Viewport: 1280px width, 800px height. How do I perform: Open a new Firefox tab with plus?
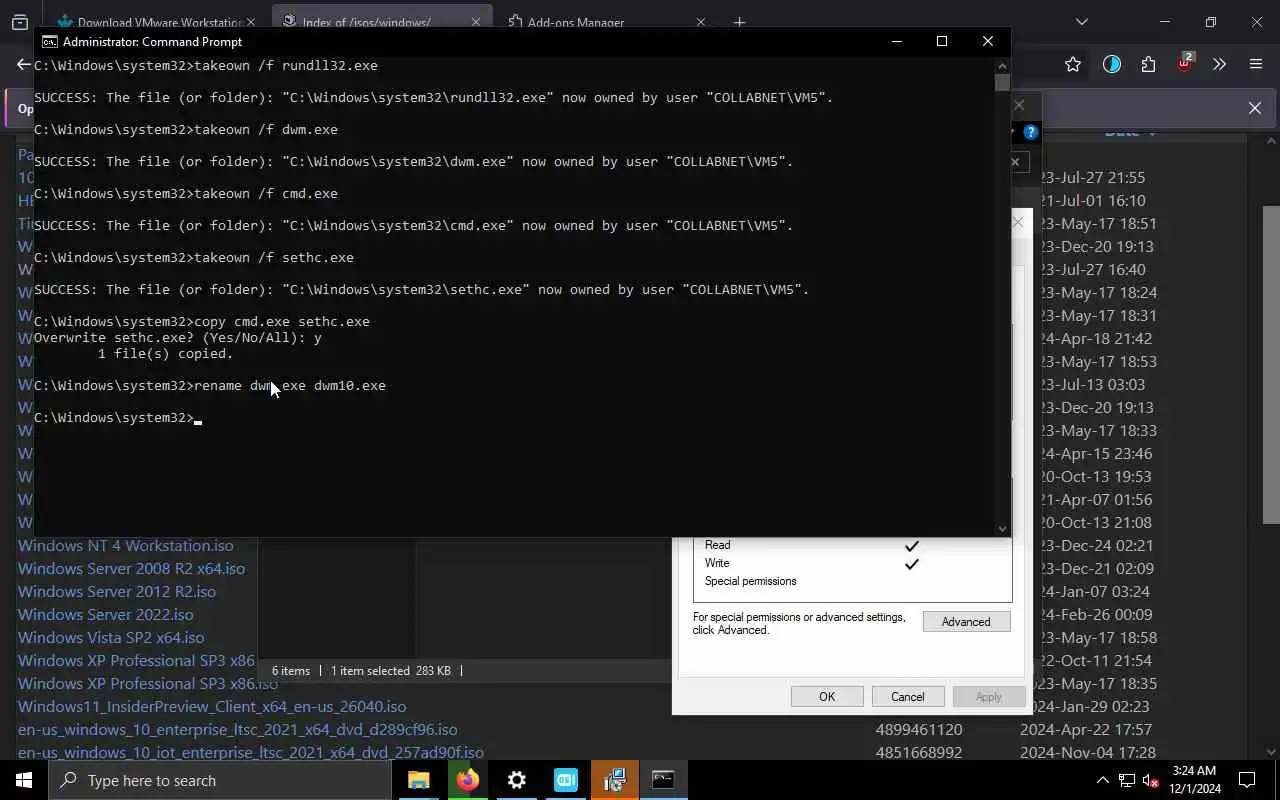tap(739, 22)
